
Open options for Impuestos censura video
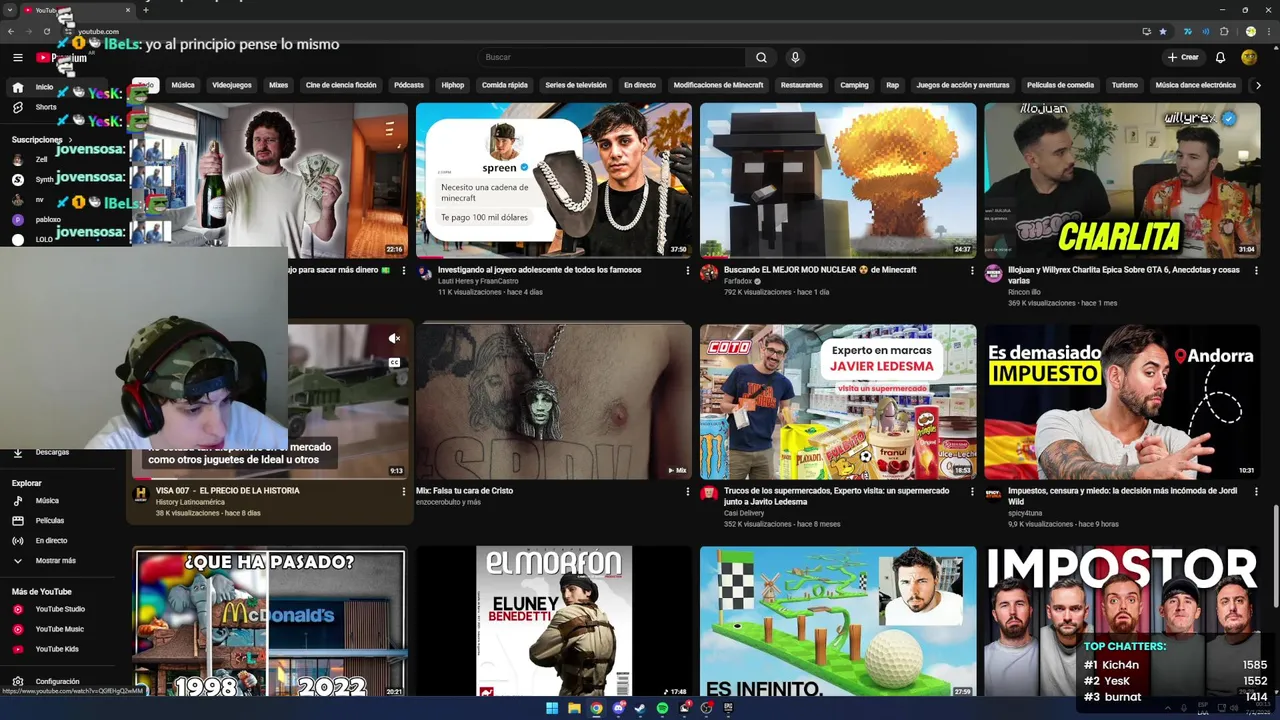click(1256, 491)
